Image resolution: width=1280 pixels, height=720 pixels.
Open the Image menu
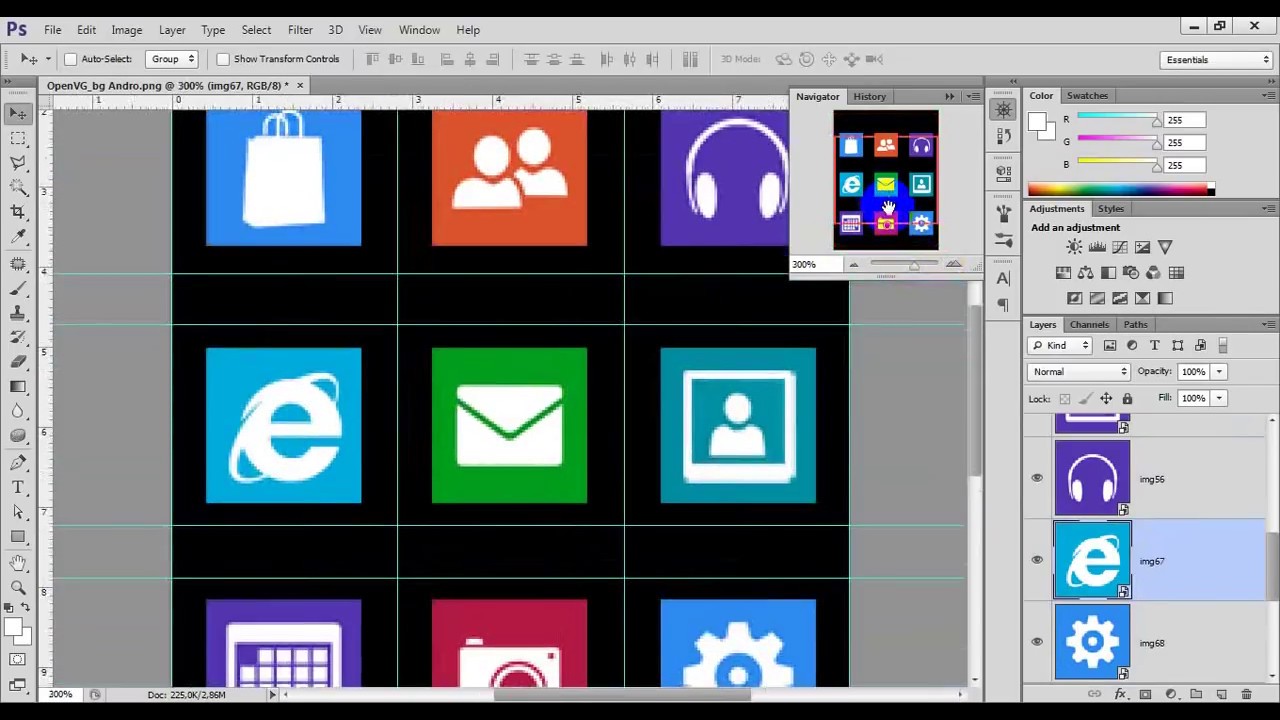tap(126, 30)
